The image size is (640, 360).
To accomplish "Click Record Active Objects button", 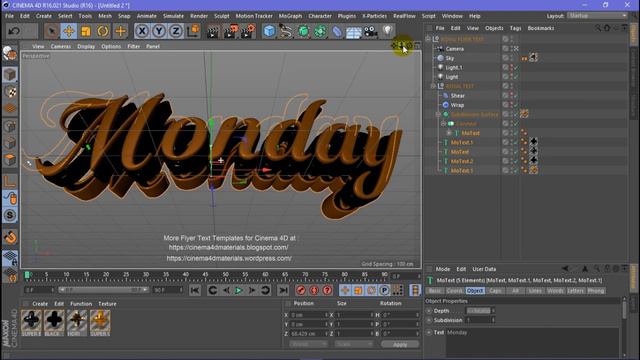I will 301,291.
